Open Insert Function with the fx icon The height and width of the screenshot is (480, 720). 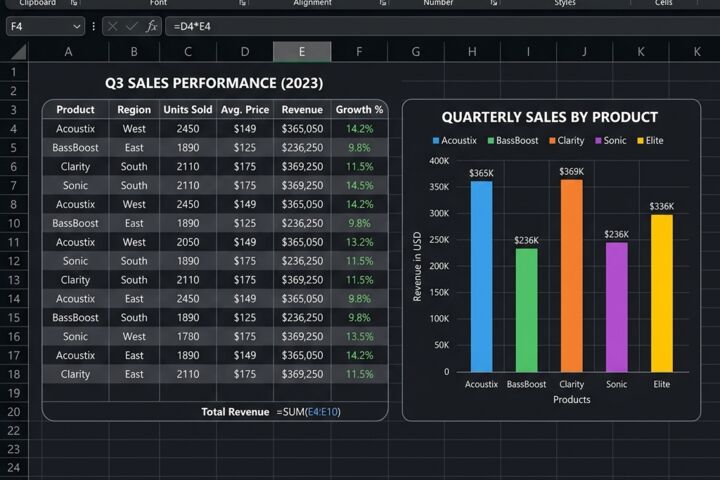coord(152,27)
